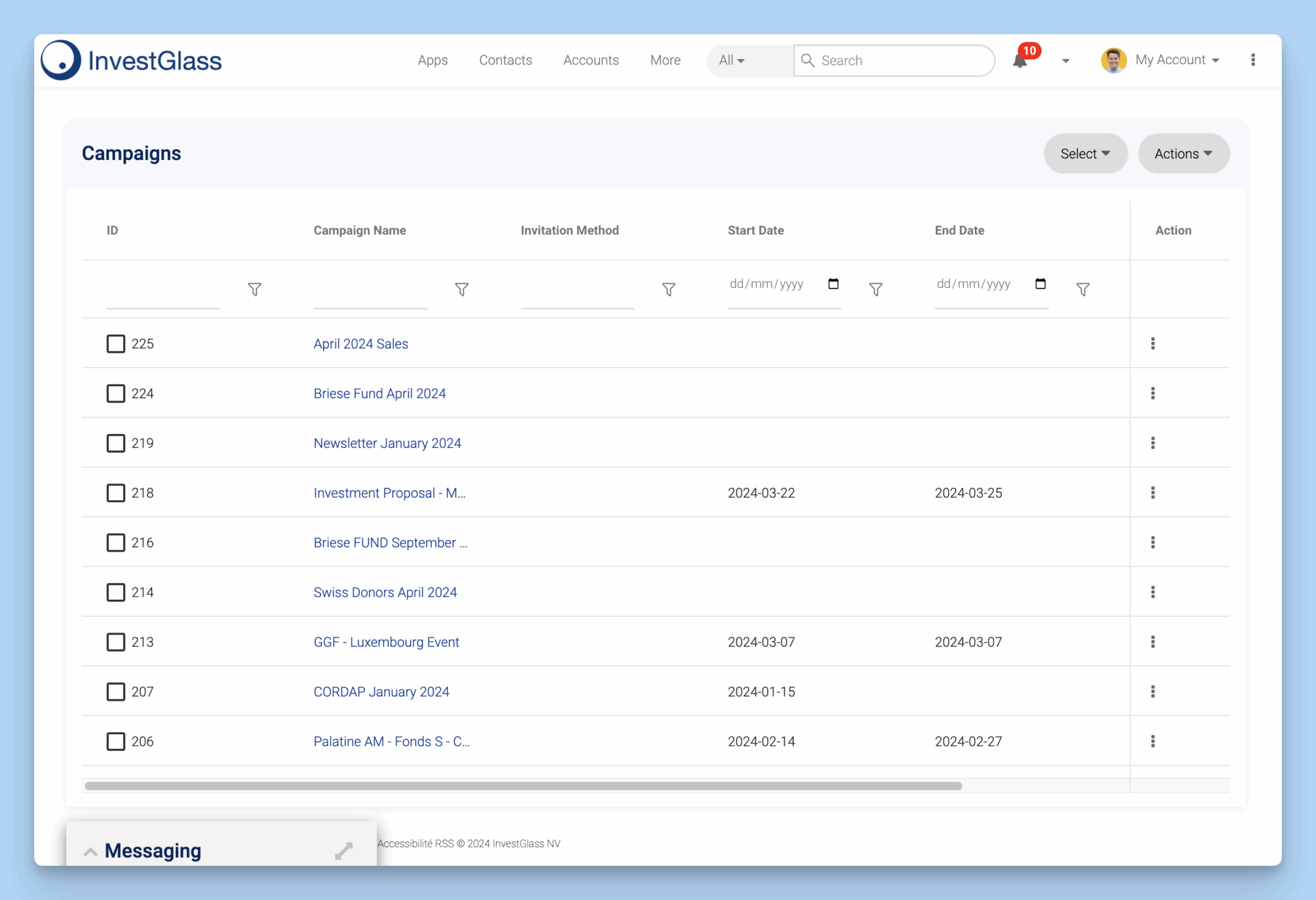
Task: Click the Campaign Name filter funnel icon
Action: tap(461, 289)
